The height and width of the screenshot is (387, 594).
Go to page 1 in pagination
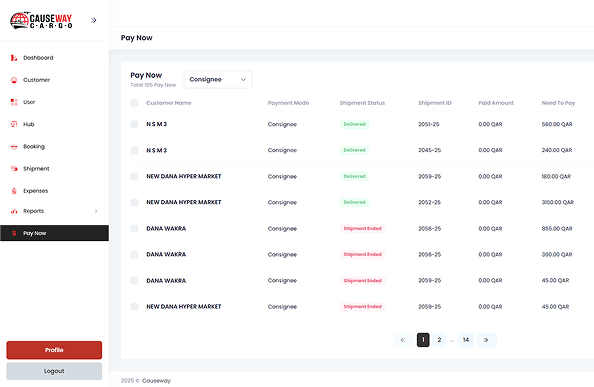point(423,340)
